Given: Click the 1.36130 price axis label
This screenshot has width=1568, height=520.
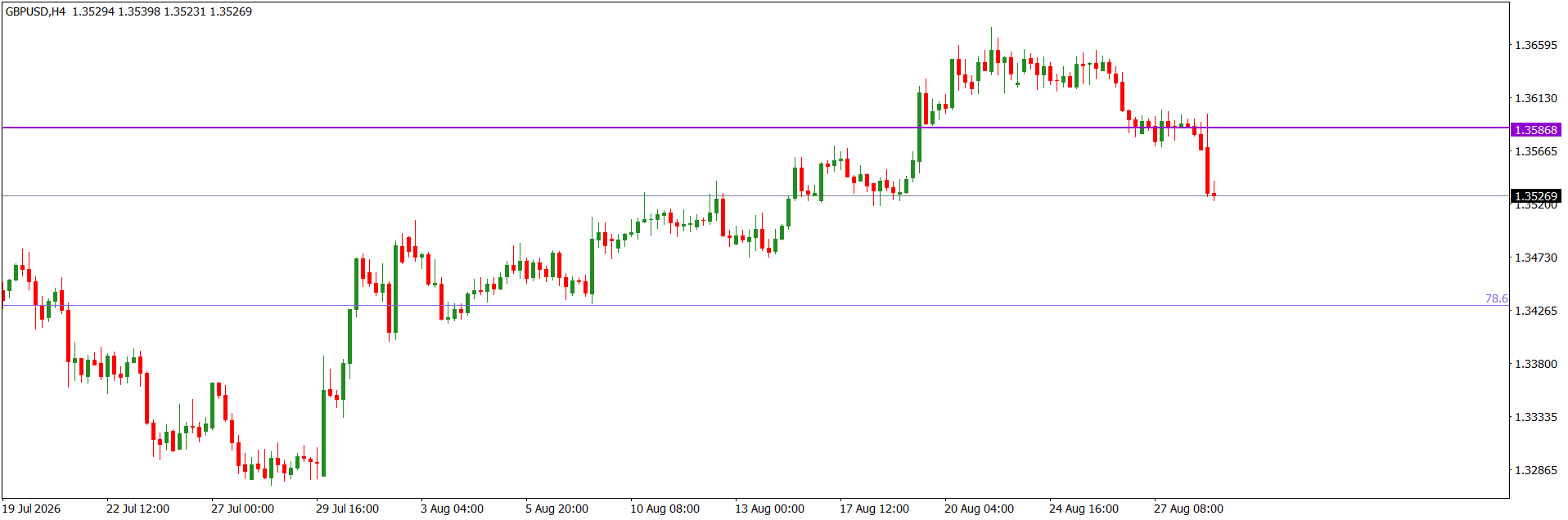Looking at the screenshot, I should point(1536,98).
